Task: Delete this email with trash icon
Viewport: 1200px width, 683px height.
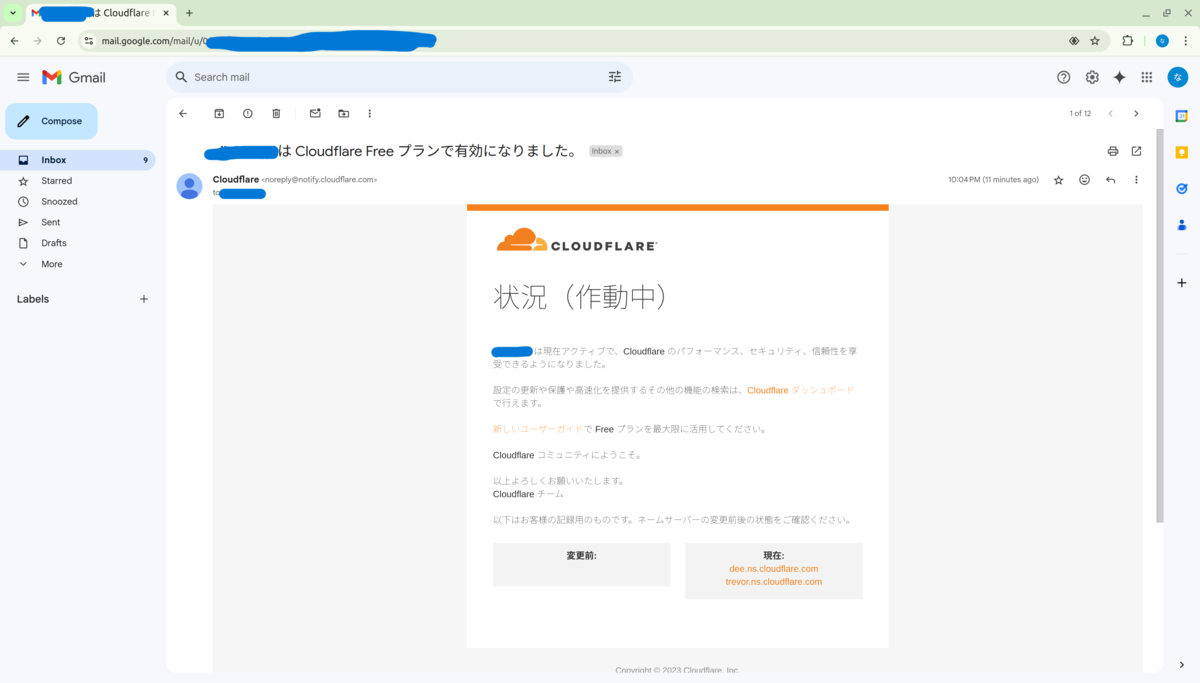Action: pos(277,114)
